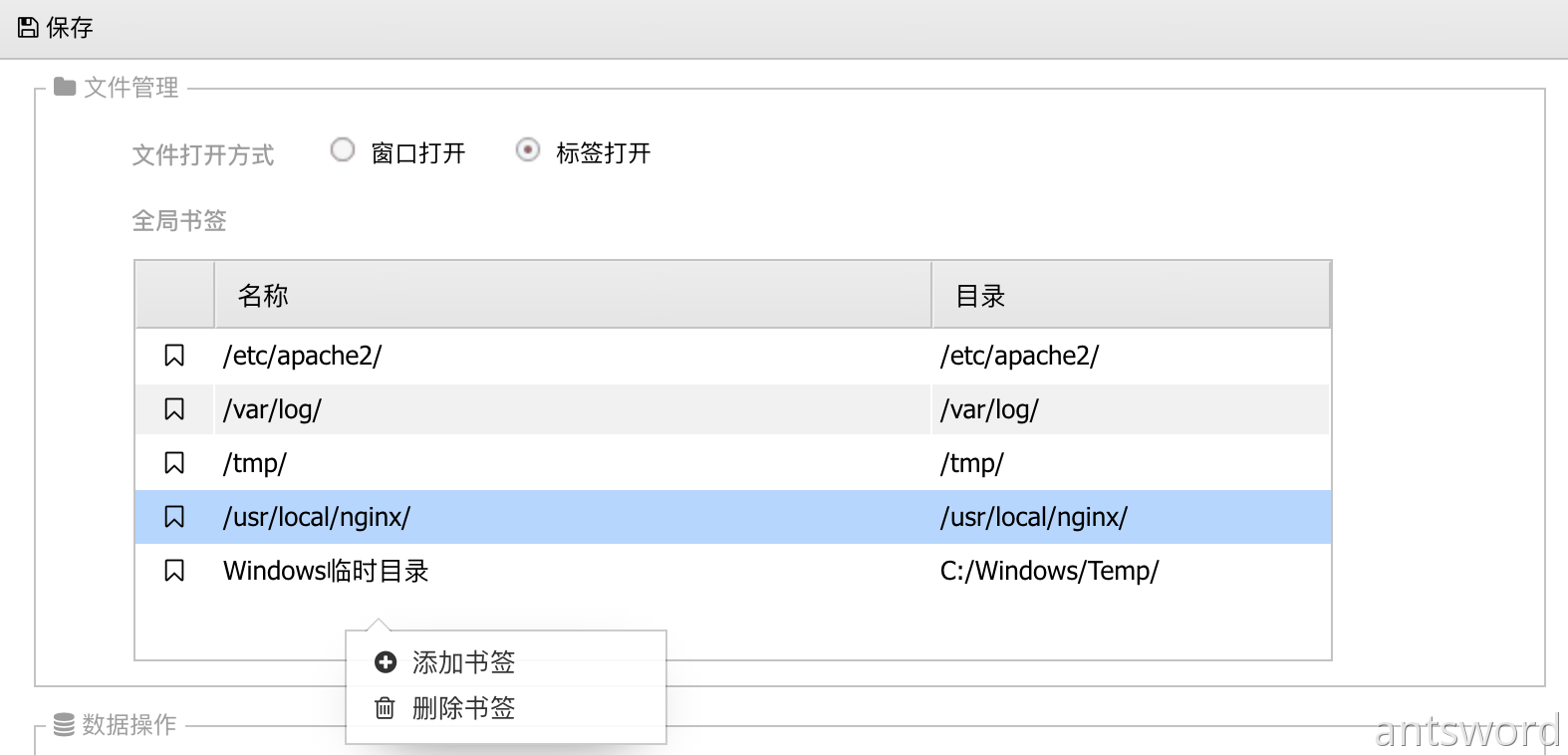Click the bookmark icon for /var/log/
1568x755 pixels.
(174, 409)
